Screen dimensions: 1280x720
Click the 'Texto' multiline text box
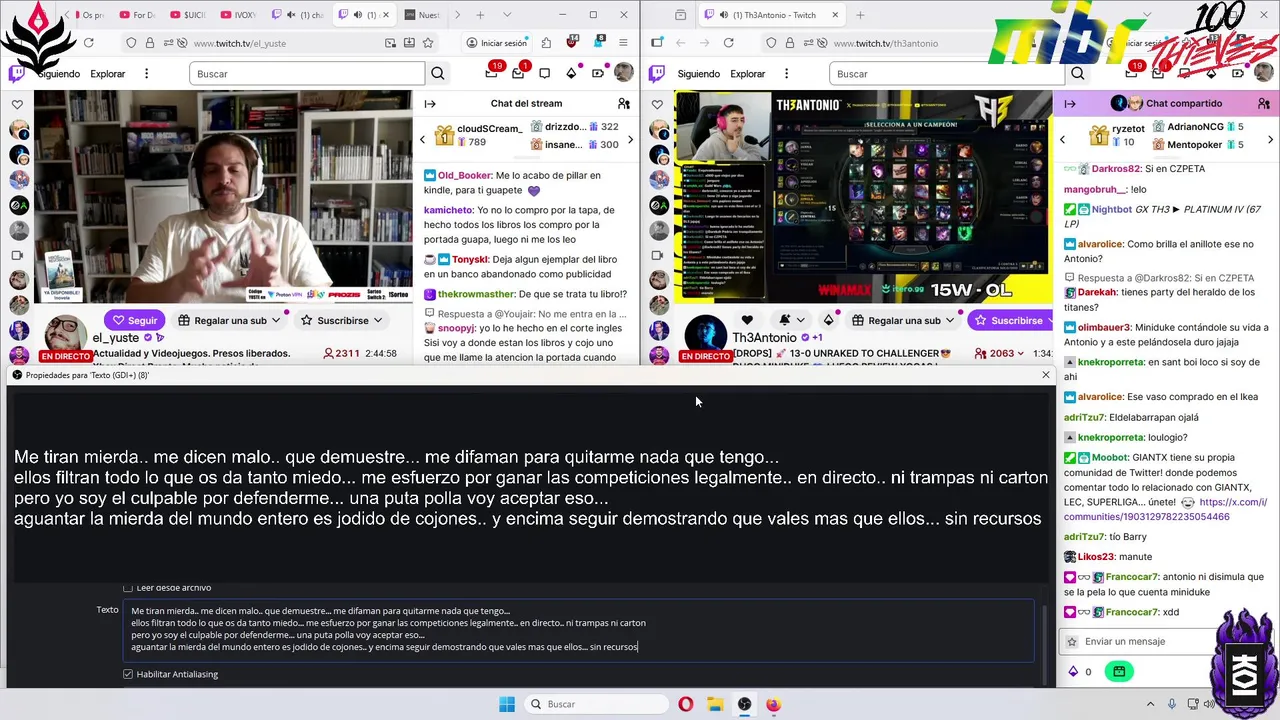(578, 629)
